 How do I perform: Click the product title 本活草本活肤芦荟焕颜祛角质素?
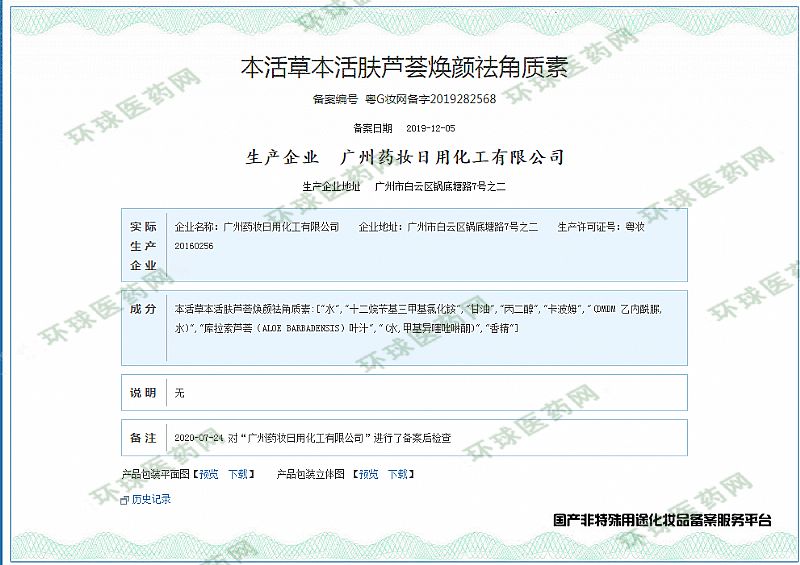tap(404, 69)
